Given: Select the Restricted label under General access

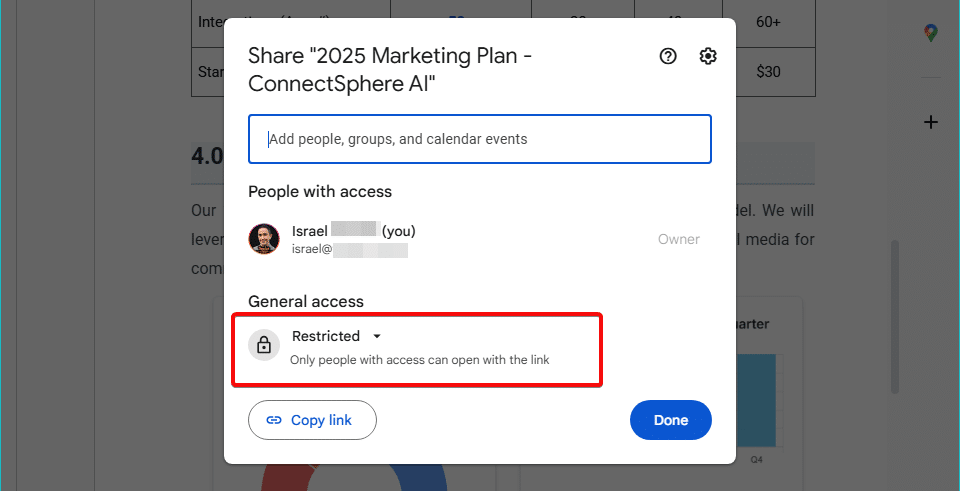Looking at the screenshot, I should click(326, 336).
